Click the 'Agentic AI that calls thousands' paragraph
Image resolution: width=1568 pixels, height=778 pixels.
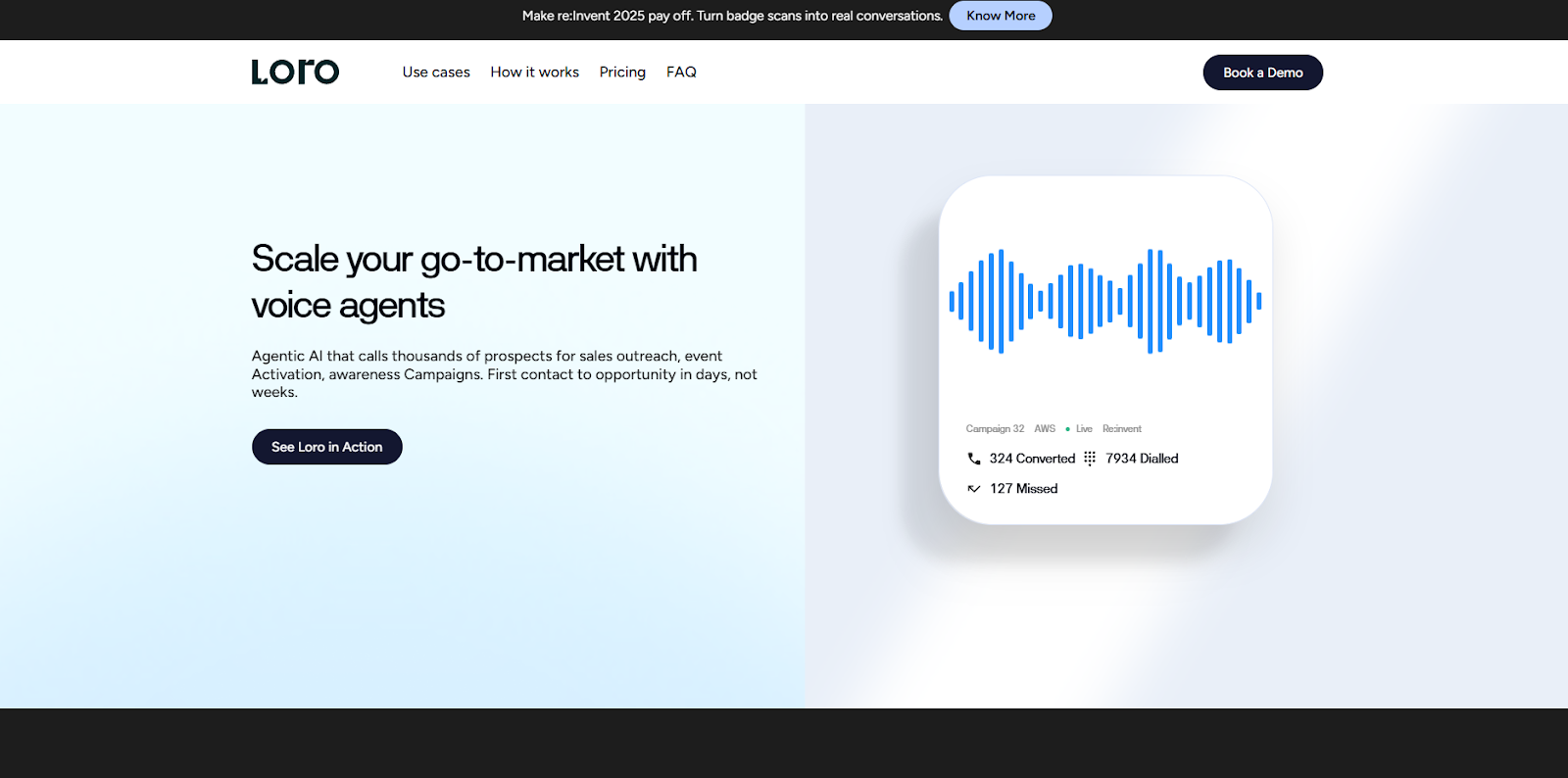point(505,374)
